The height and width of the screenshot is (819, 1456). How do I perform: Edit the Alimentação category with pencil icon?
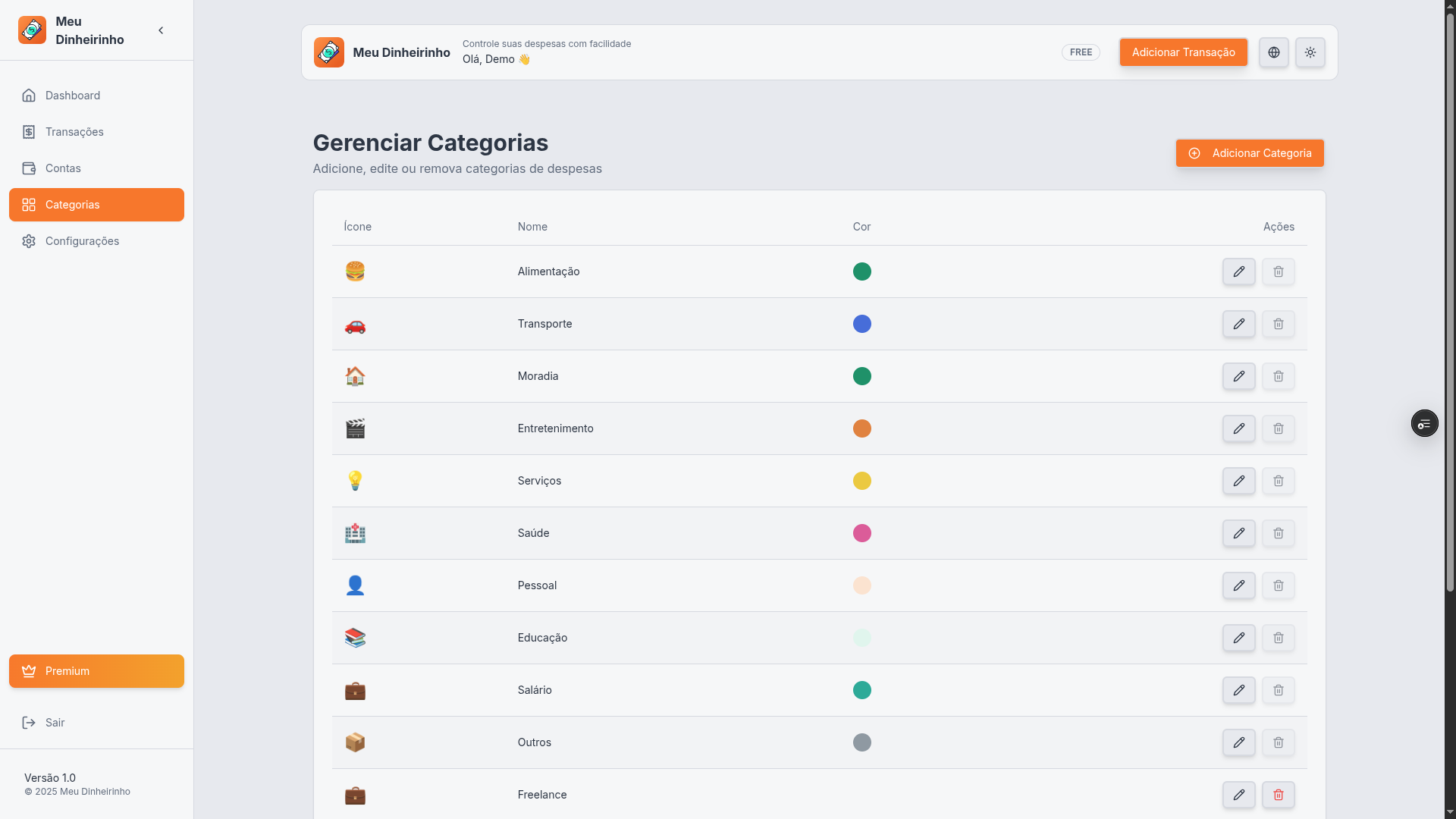1238,271
